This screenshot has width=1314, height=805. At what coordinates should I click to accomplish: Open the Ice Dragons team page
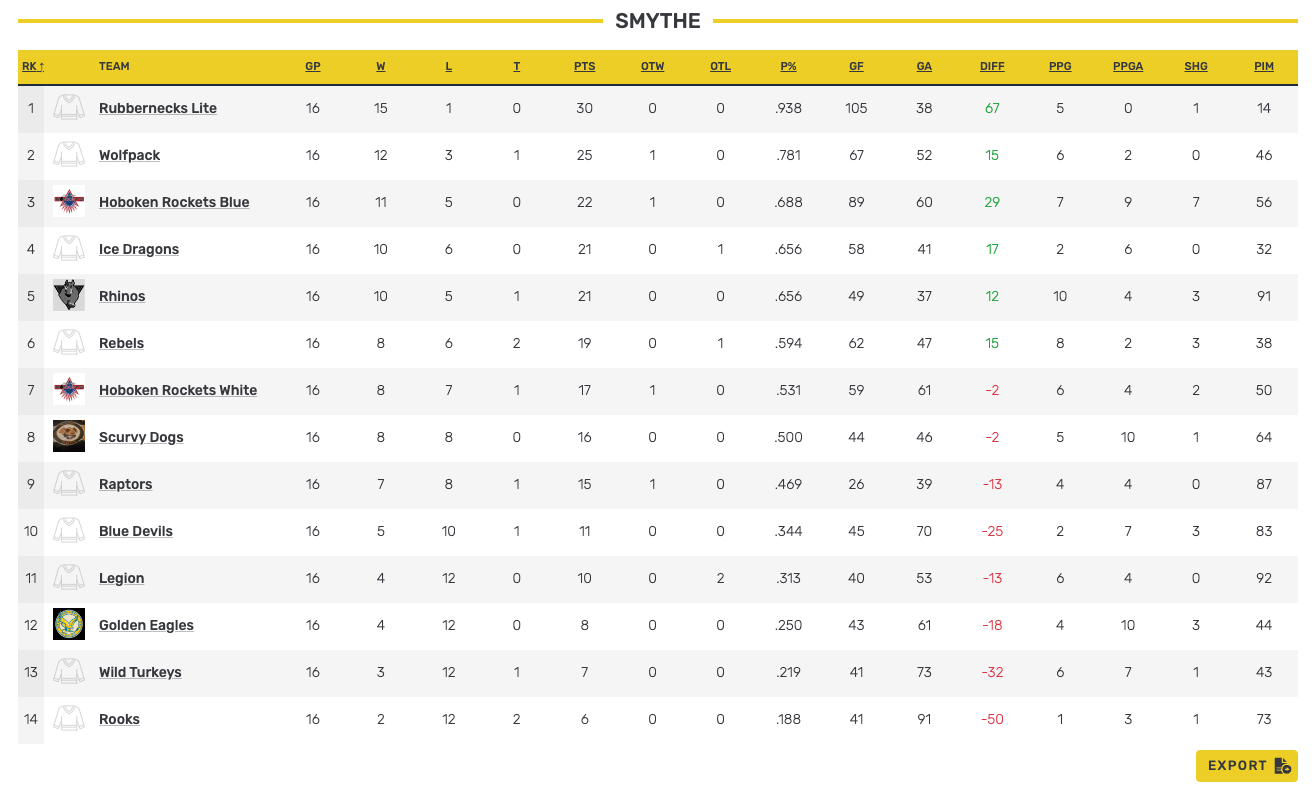click(139, 249)
